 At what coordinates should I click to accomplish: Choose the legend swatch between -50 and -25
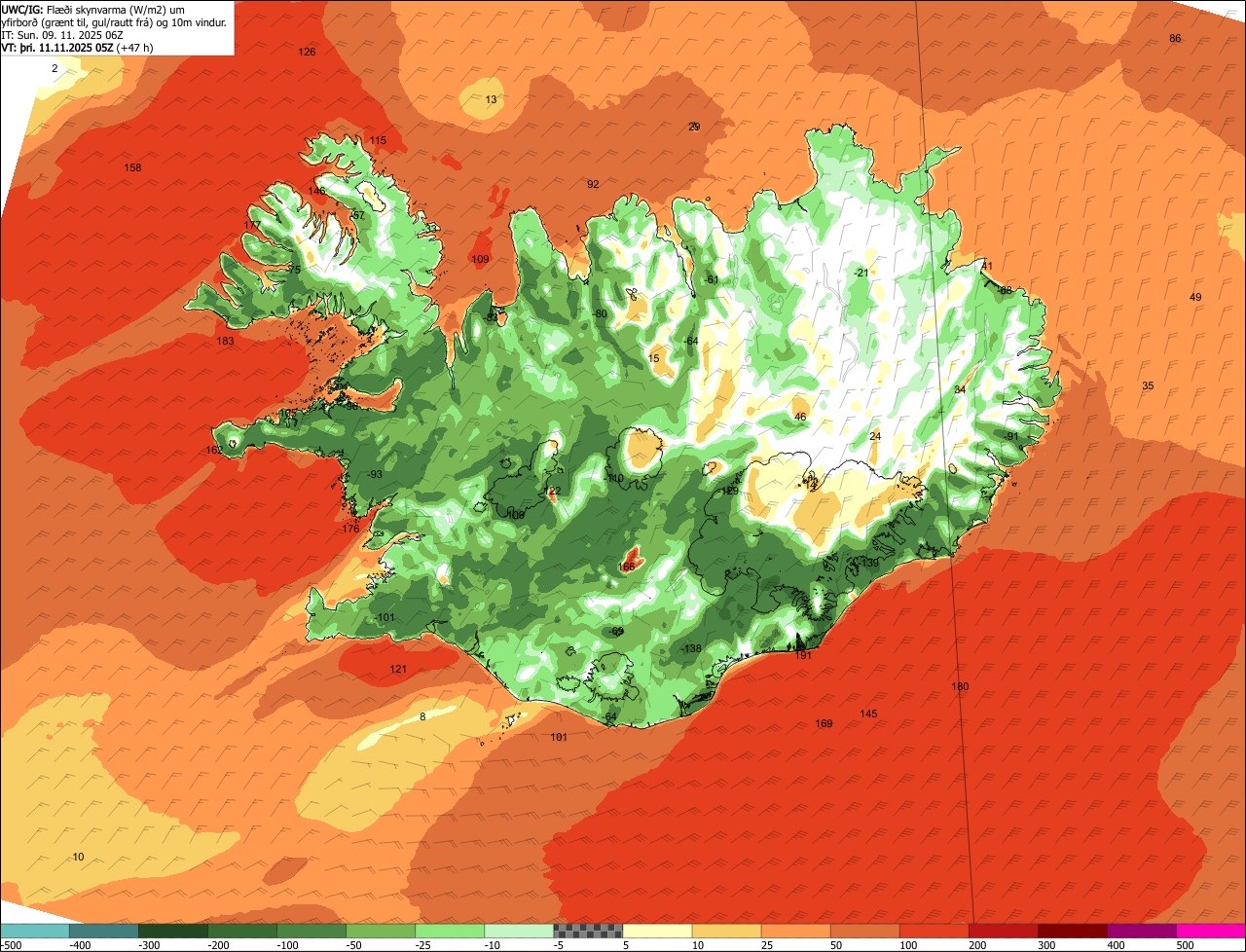click(381, 931)
